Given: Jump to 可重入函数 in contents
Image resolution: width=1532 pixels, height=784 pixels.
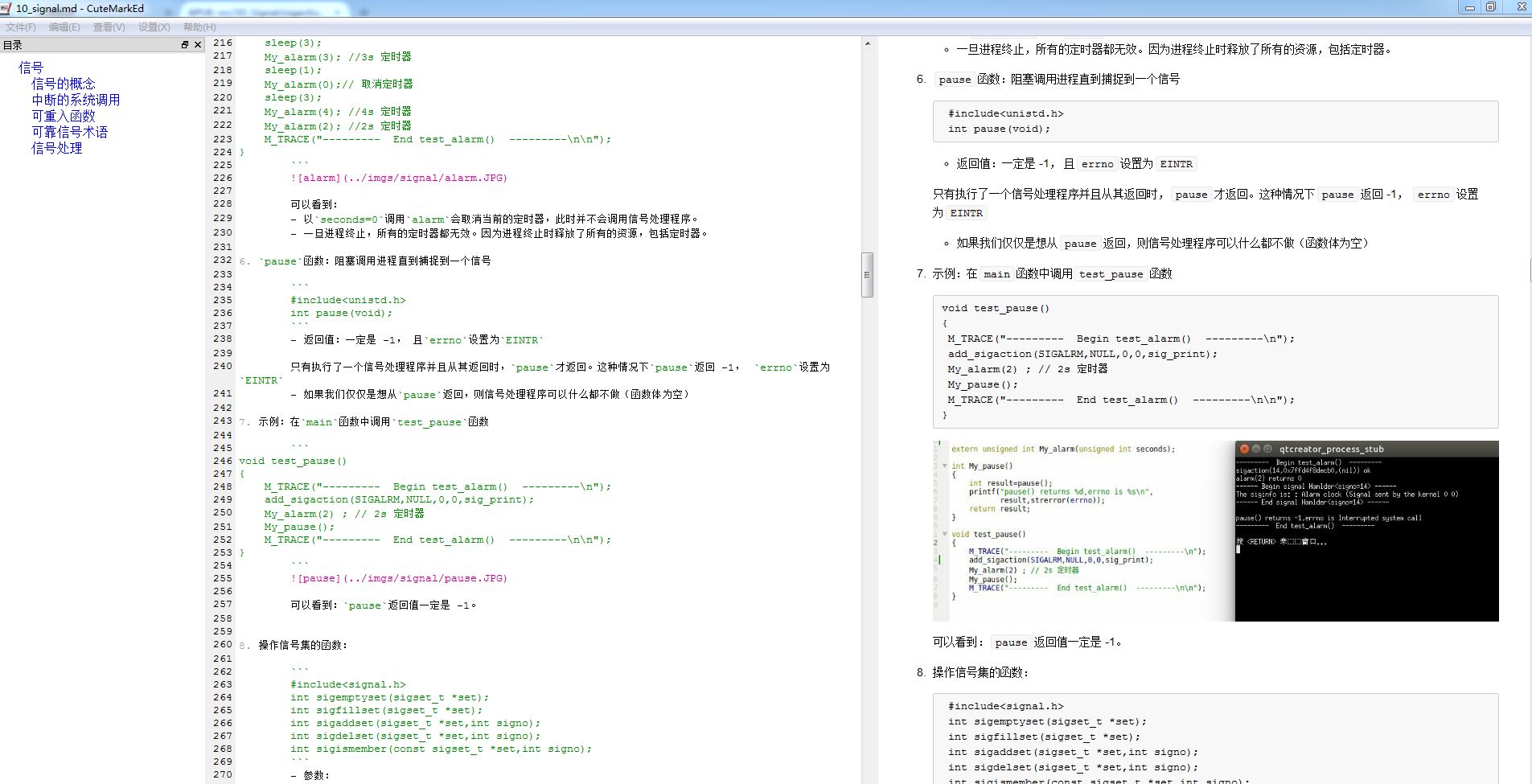Looking at the screenshot, I should click(64, 116).
